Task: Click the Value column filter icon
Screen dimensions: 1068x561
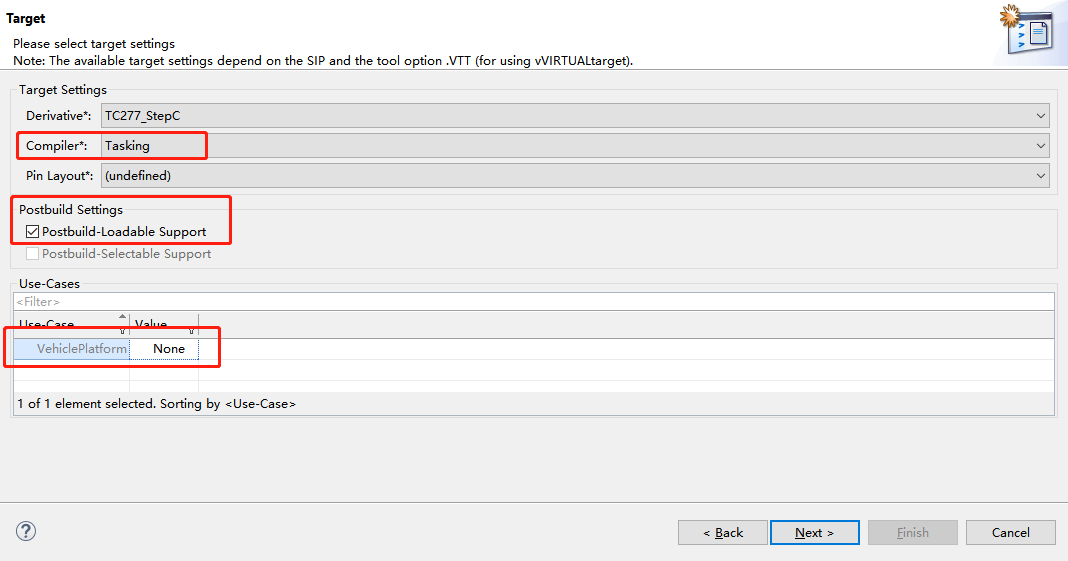Action: coord(191,331)
